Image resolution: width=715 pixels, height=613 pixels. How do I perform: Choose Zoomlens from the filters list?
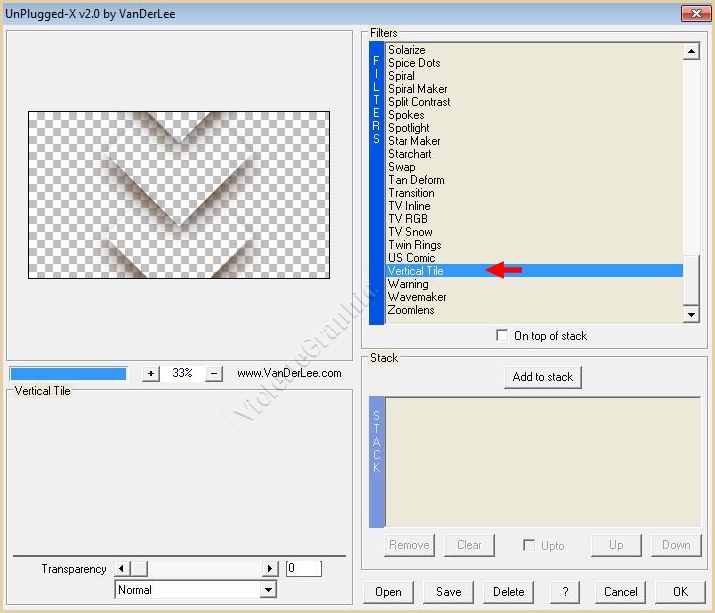pyautogui.click(x=411, y=310)
